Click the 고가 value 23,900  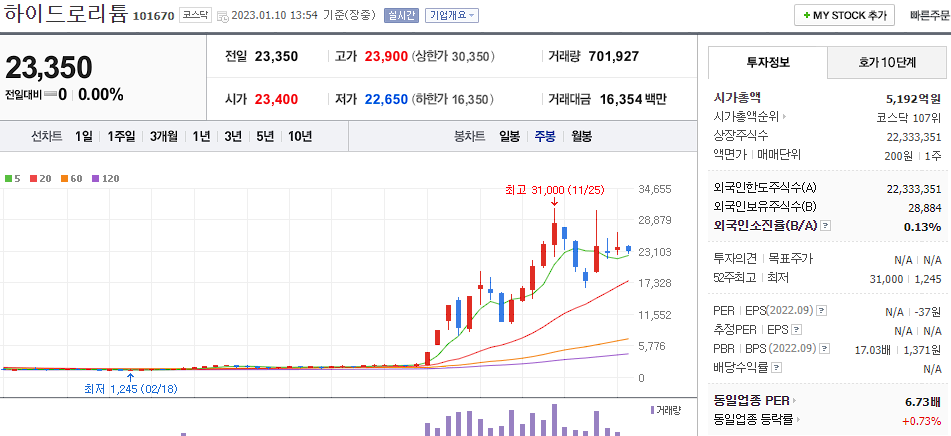(x=386, y=57)
